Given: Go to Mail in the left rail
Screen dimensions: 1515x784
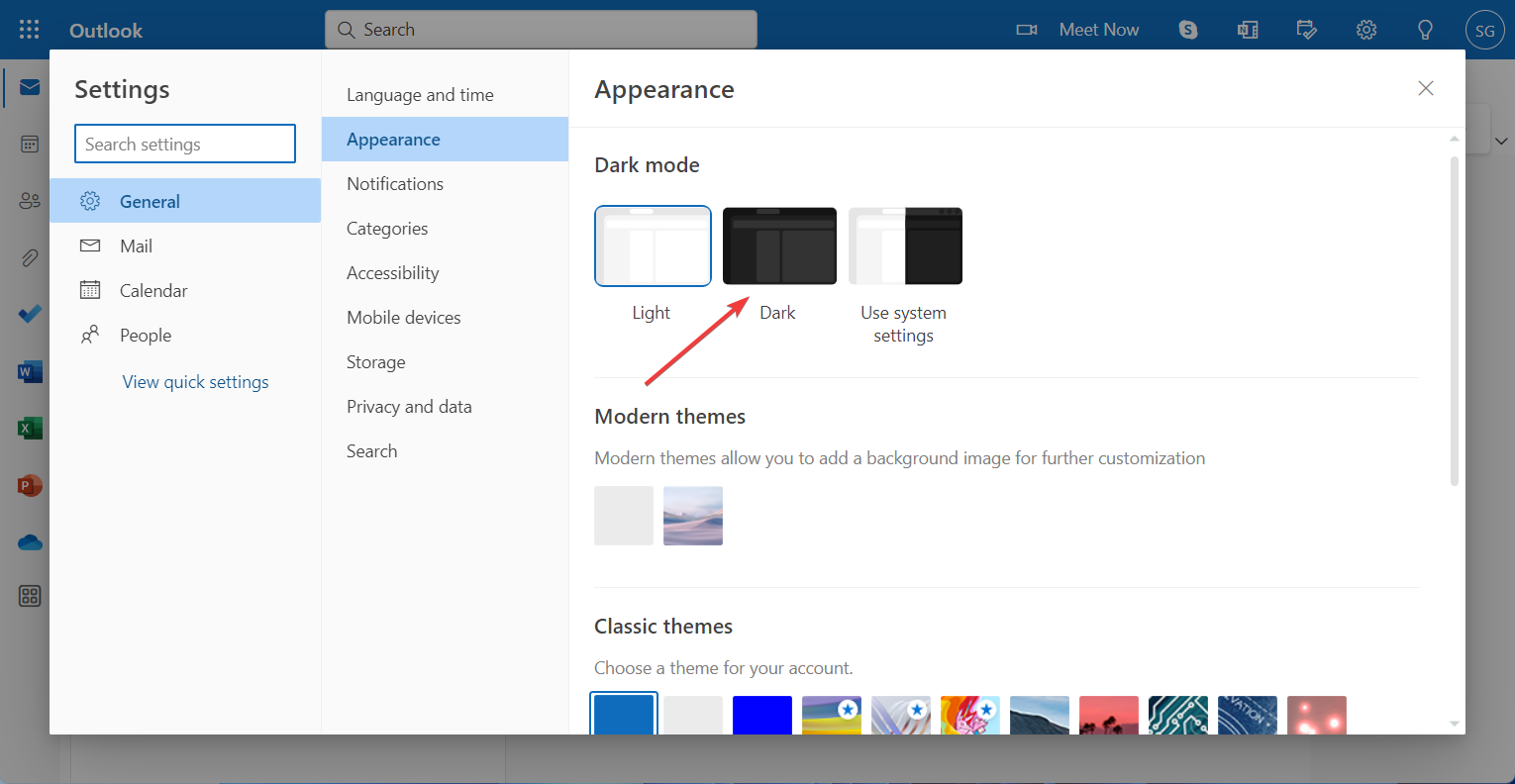Looking at the screenshot, I should pyautogui.click(x=30, y=88).
